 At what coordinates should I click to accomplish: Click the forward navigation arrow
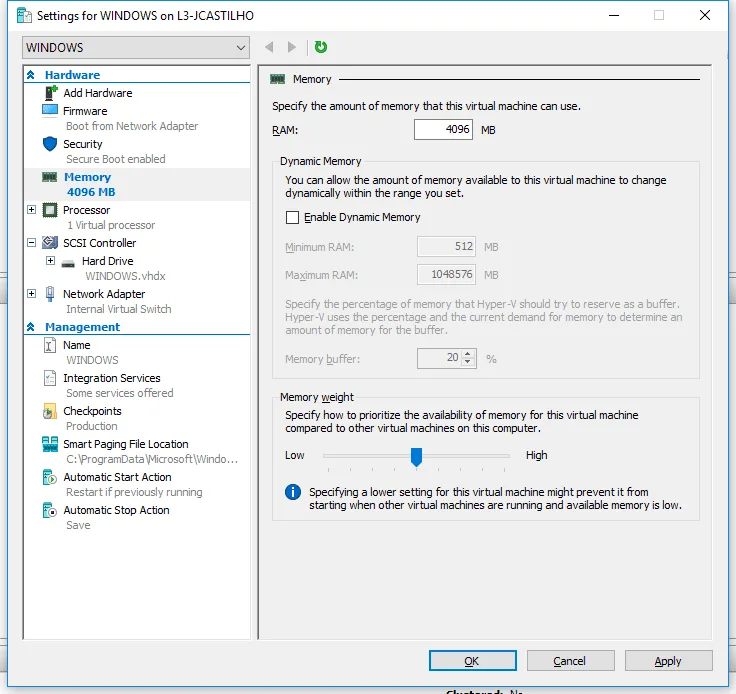point(291,47)
